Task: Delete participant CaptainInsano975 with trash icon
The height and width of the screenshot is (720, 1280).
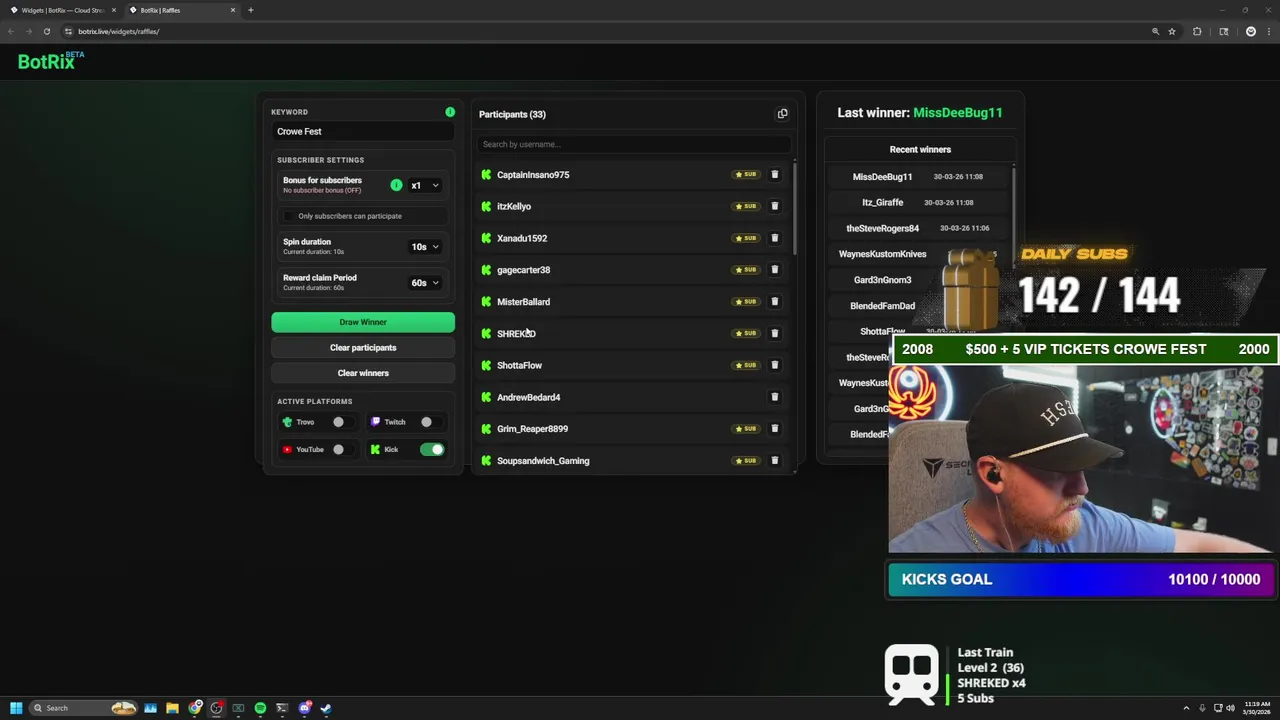Action: pyautogui.click(x=774, y=174)
